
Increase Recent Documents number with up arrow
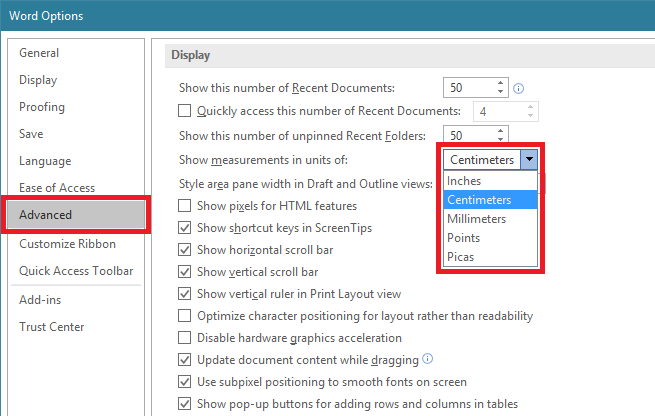[500, 83]
